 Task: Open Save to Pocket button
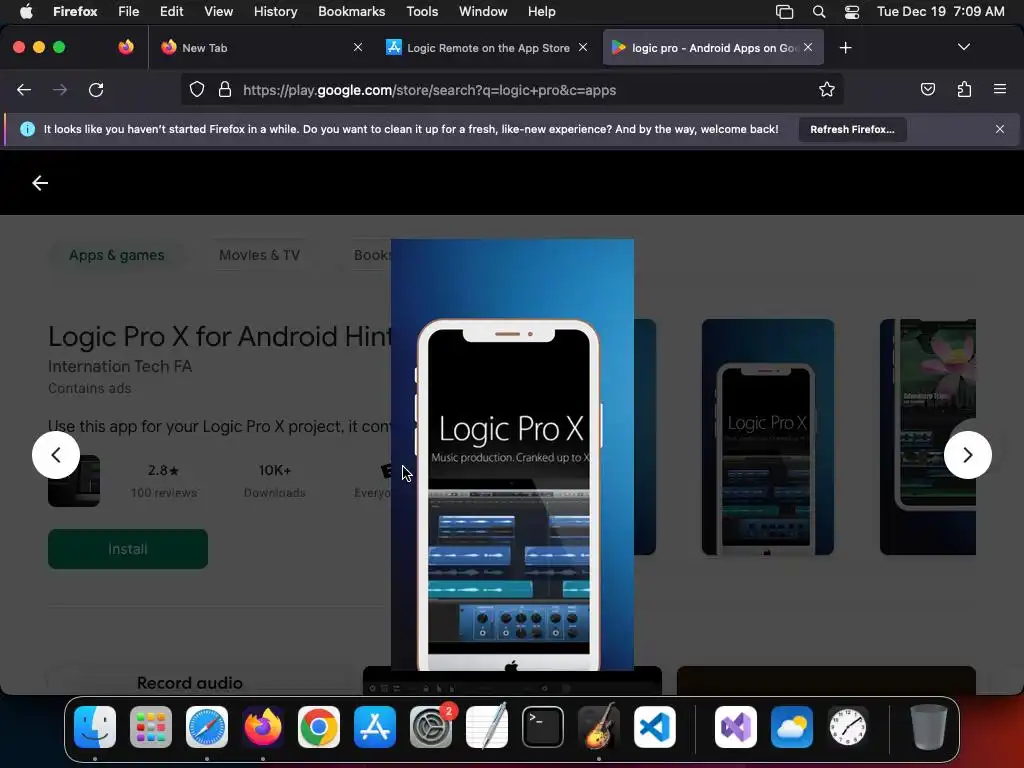point(928,89)
